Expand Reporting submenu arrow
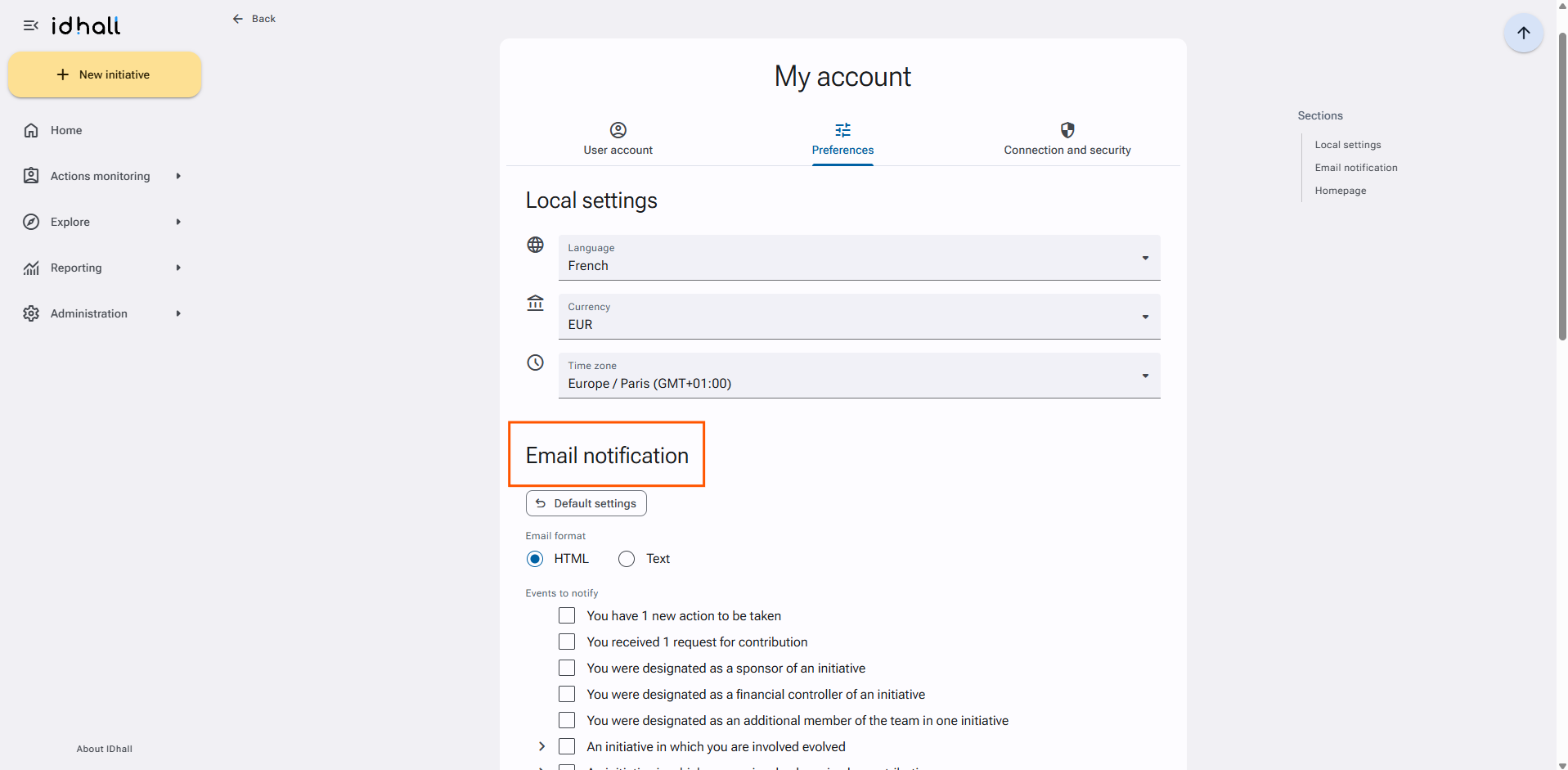The width and height of the screenshot is (1568, 770). (178, 268)
